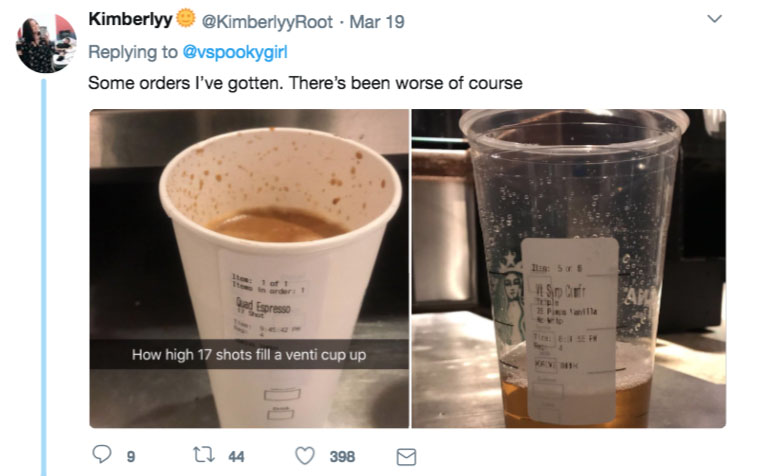Open the clear plastic cup photo

[x=568, y=200]
